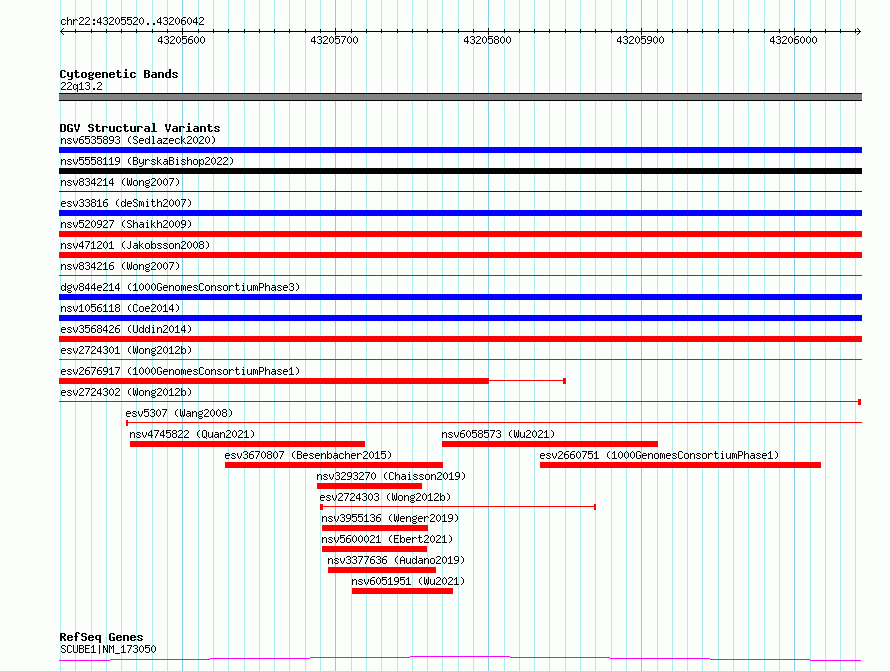The image size is (890, 671).
Task: Select the esv2660751 variant red bar
Action: 680,465
